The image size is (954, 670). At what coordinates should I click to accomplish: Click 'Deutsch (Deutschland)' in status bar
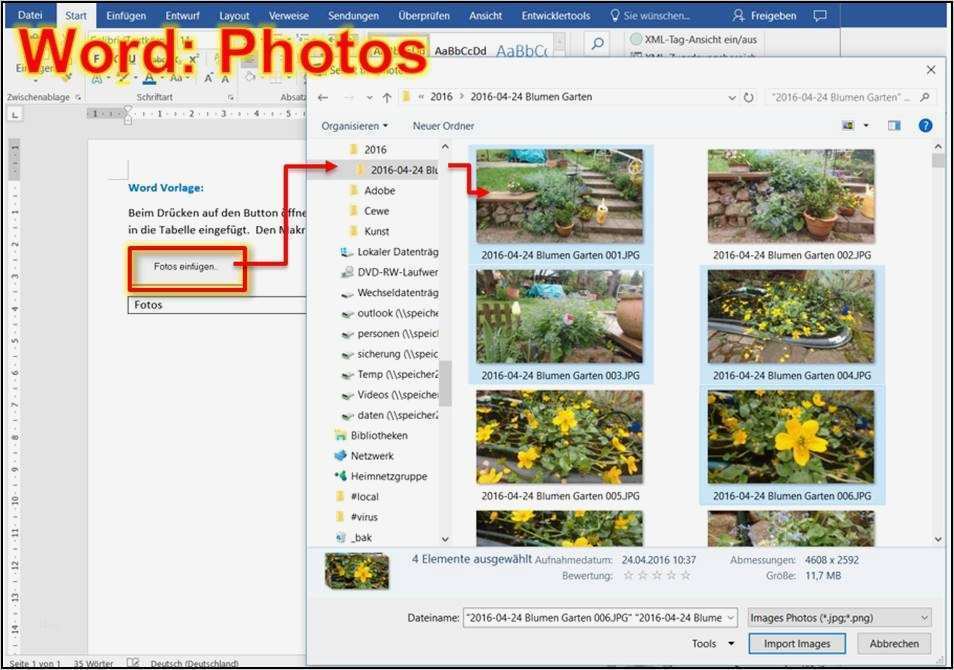tap(195, 663)
